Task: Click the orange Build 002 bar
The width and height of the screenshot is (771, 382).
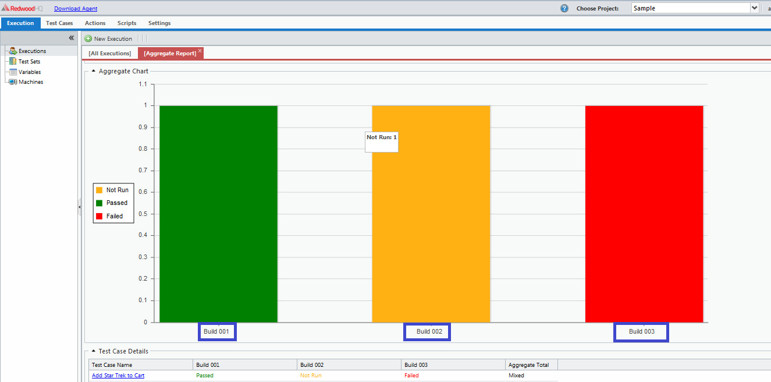Action: (x=431, y=214)
